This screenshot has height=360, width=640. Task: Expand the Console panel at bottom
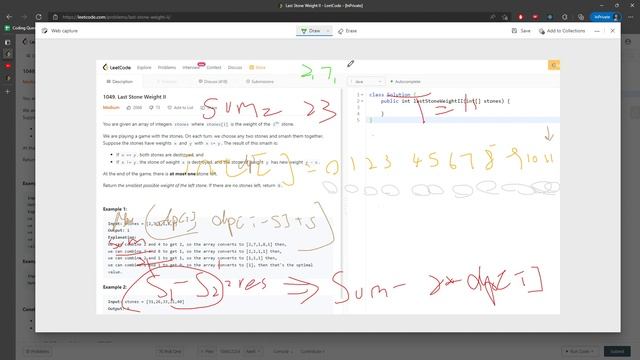(282, 351)
